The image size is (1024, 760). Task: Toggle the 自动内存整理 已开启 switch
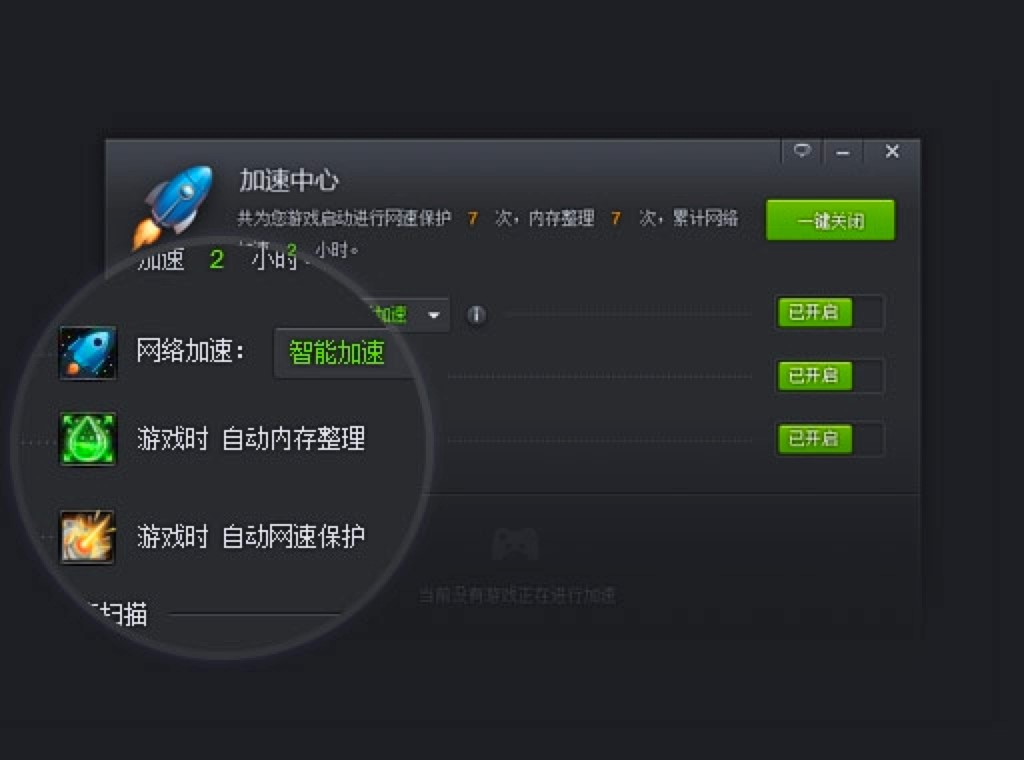[829, 375]
